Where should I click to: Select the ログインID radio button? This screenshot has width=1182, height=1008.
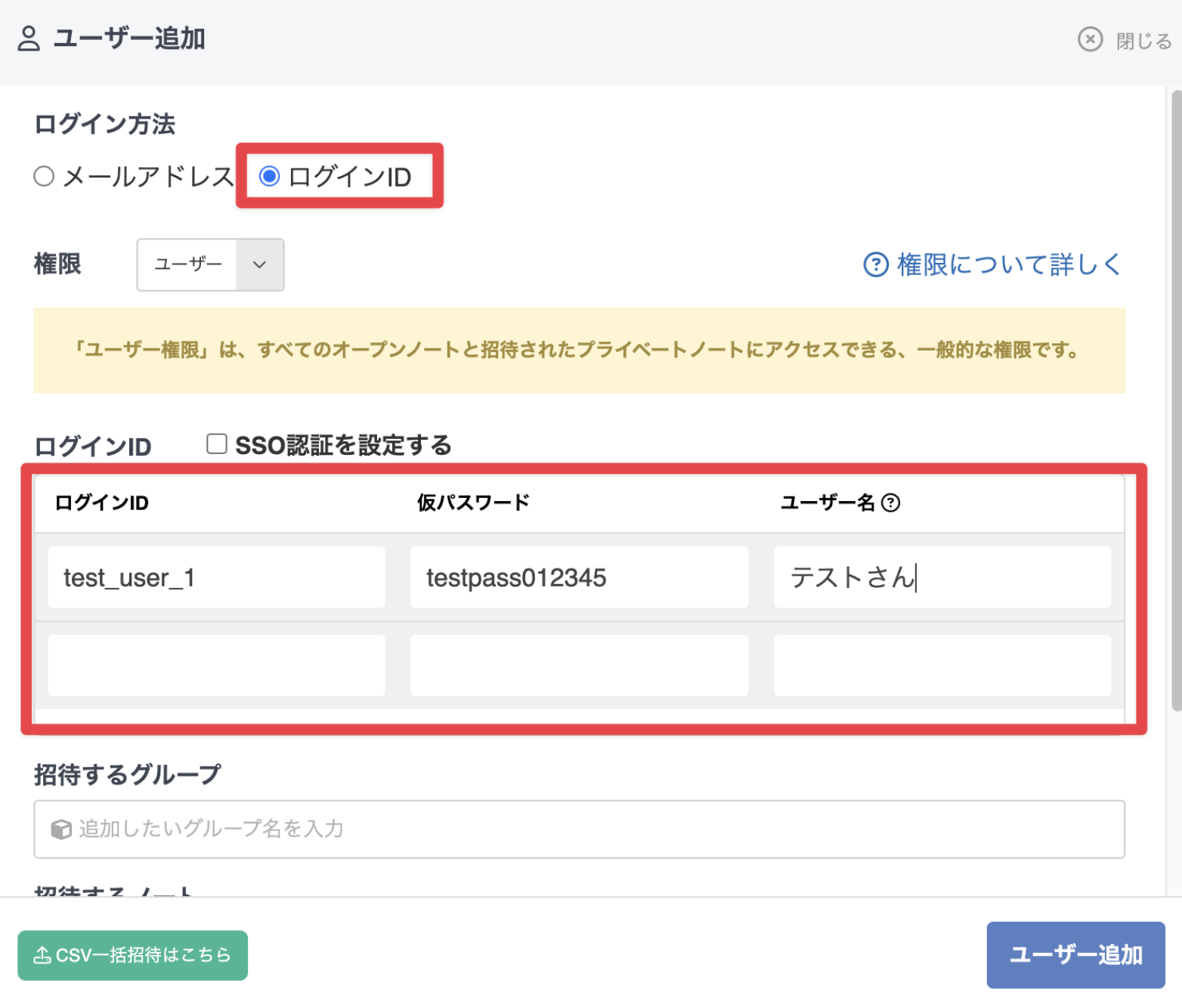pyautogui.click(x=269, y=176)
